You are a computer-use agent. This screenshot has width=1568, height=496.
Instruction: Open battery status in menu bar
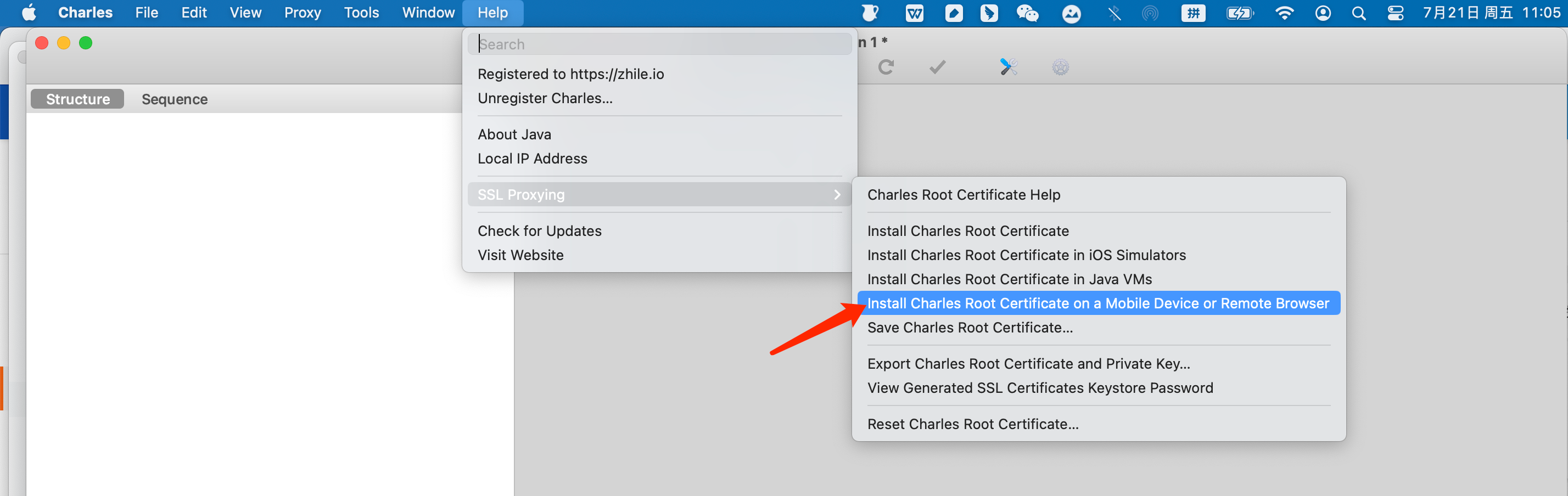[1240, 13]
